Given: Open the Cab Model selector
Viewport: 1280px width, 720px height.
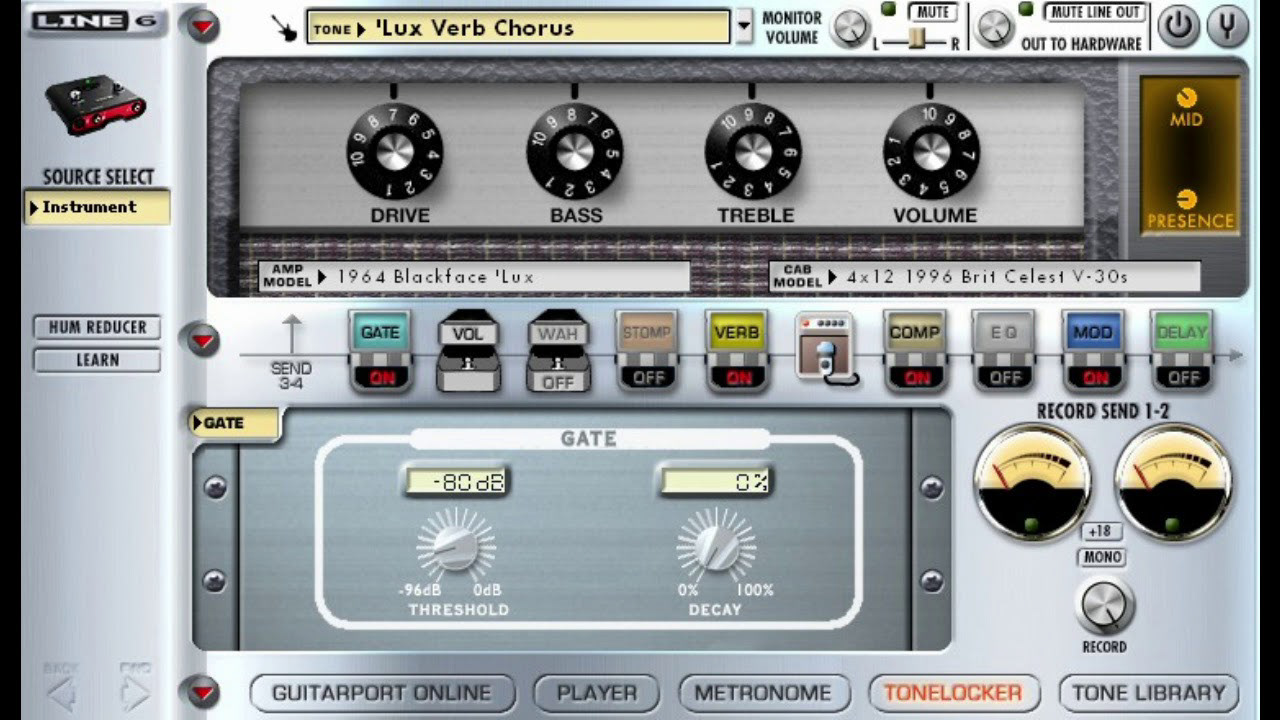Looking at the screenshot, I should [984, 277].
